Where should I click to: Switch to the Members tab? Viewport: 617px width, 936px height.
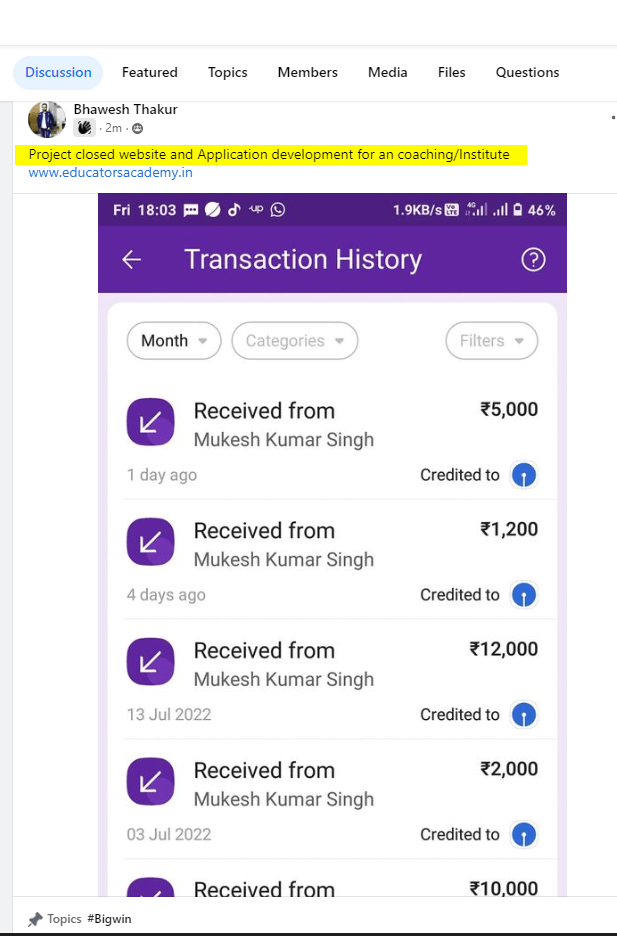click(x=307, y=72)
